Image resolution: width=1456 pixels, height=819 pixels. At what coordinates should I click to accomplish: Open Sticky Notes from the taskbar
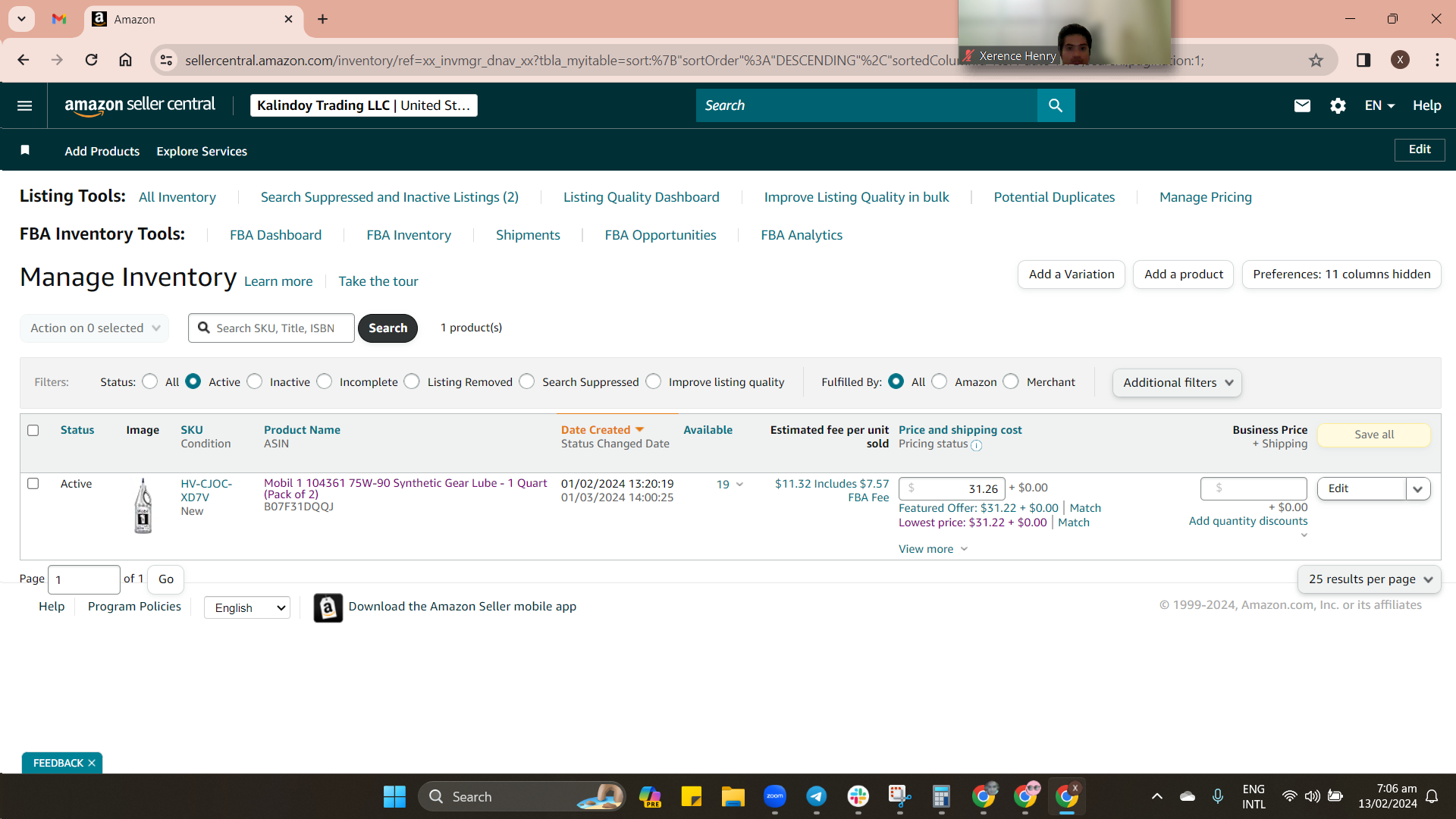691,796
